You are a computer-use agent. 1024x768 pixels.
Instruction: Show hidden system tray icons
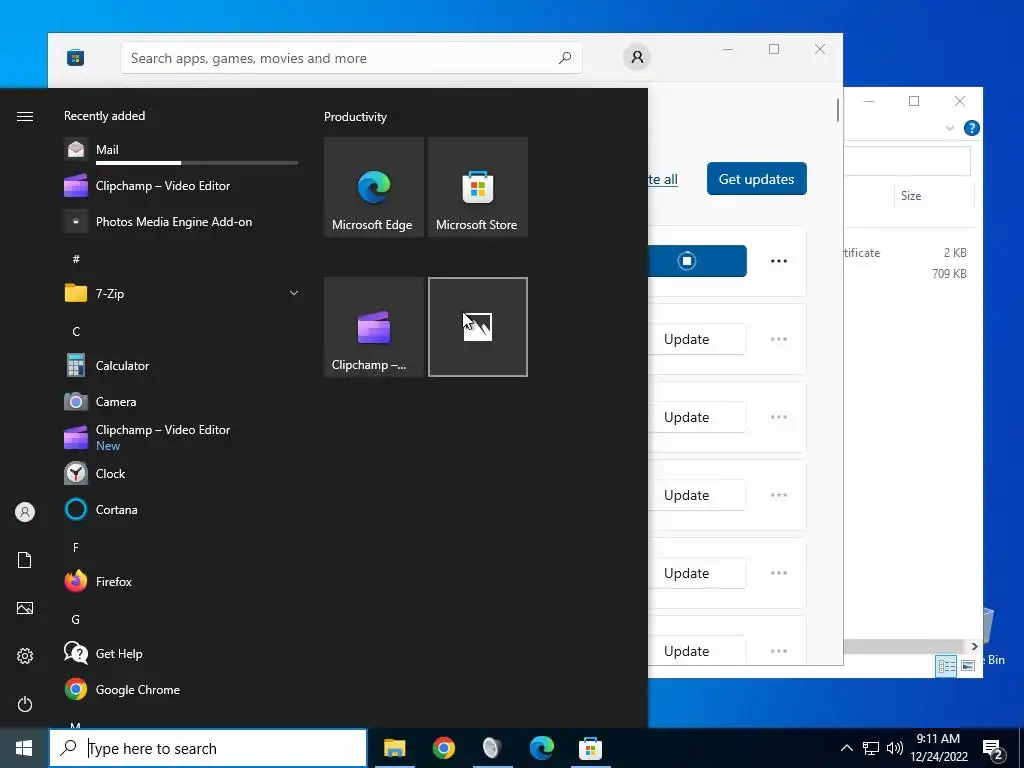coord(846,748)
